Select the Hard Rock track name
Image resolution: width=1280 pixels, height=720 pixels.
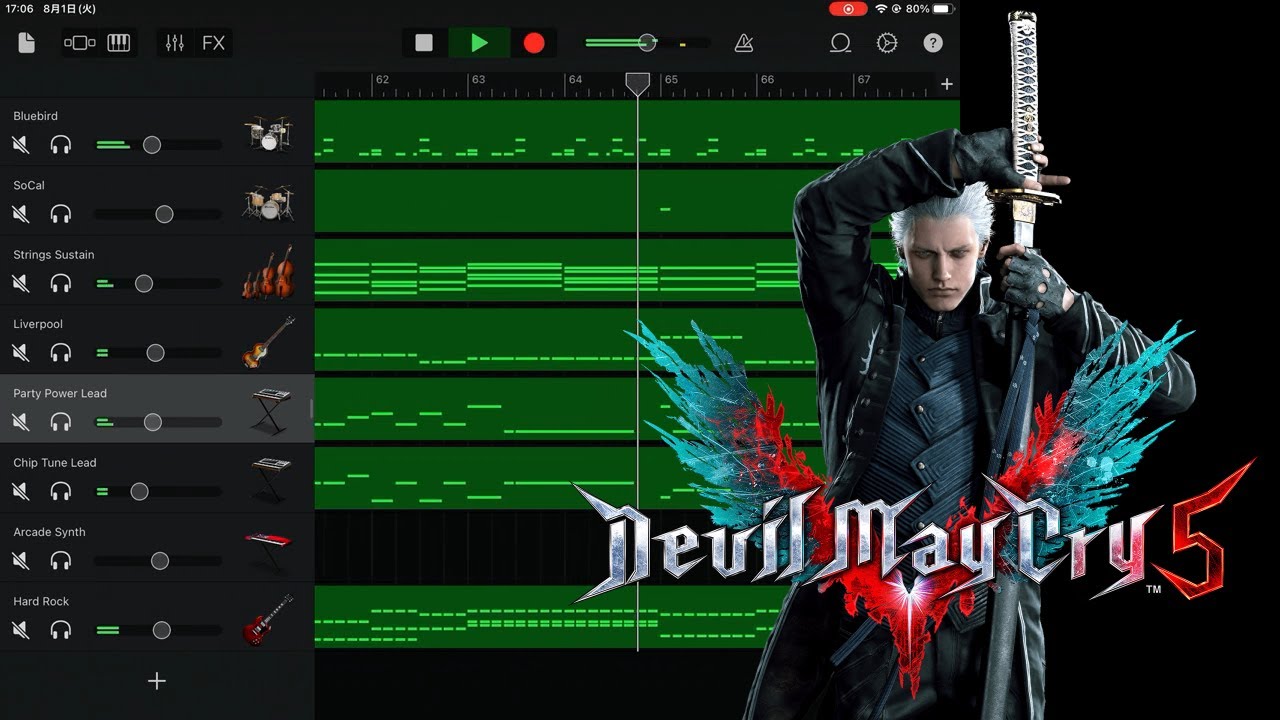pyautogui.click(x=41, y=601)
